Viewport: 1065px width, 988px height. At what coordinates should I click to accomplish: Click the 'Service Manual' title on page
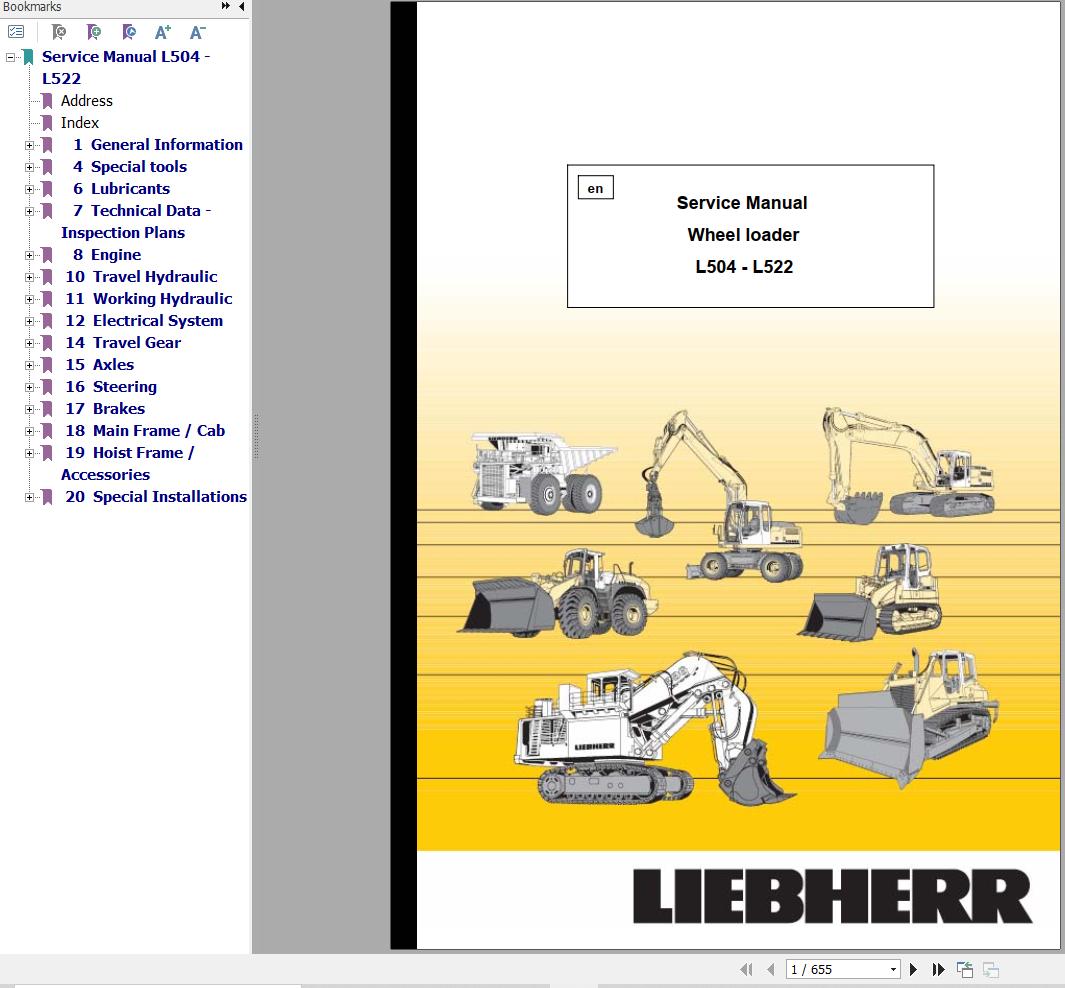pyautogui.click(x=742, y=203)
